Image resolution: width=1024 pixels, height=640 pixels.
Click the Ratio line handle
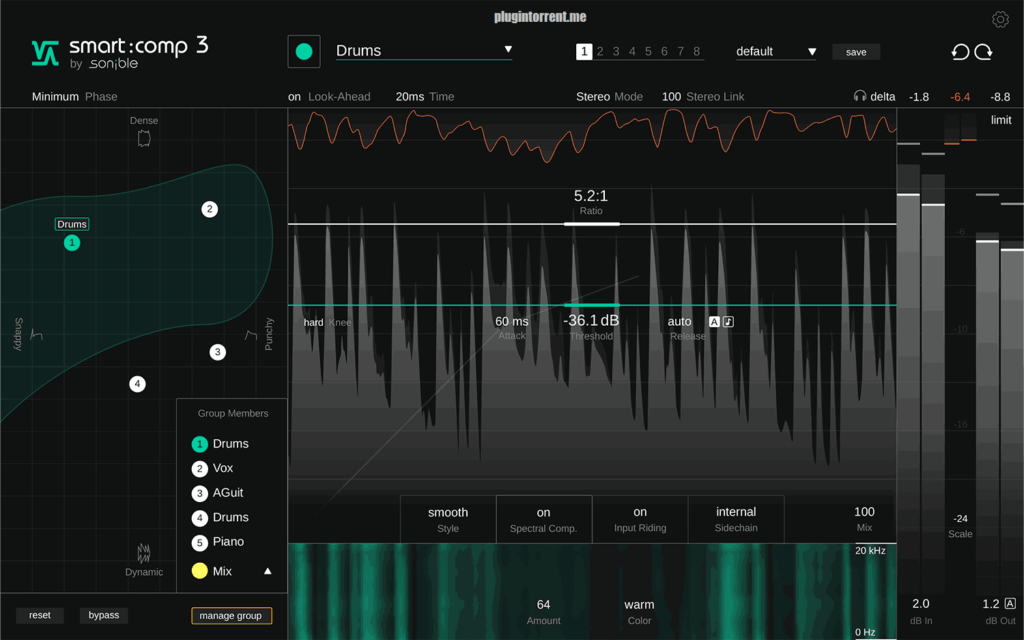[x=592, y=224]
